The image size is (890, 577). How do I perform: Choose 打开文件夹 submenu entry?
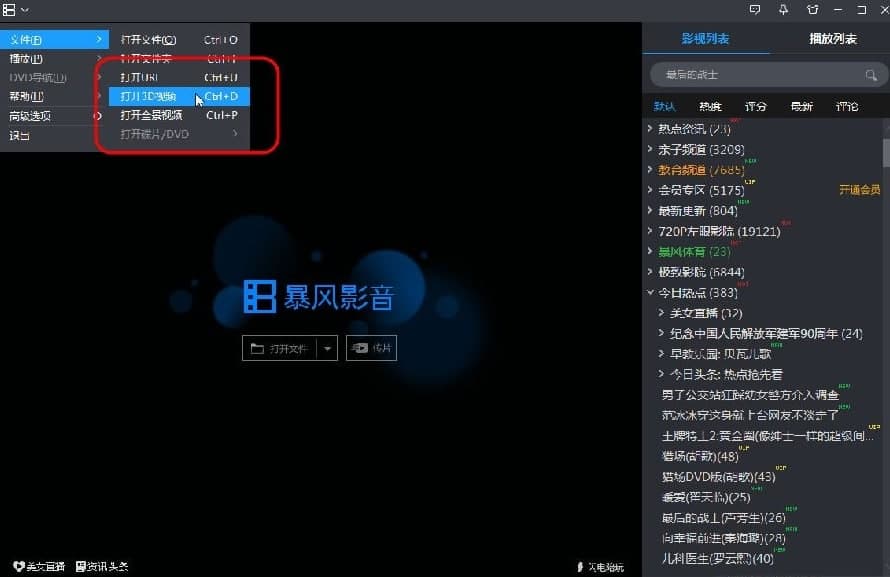[x=179, y=58]
